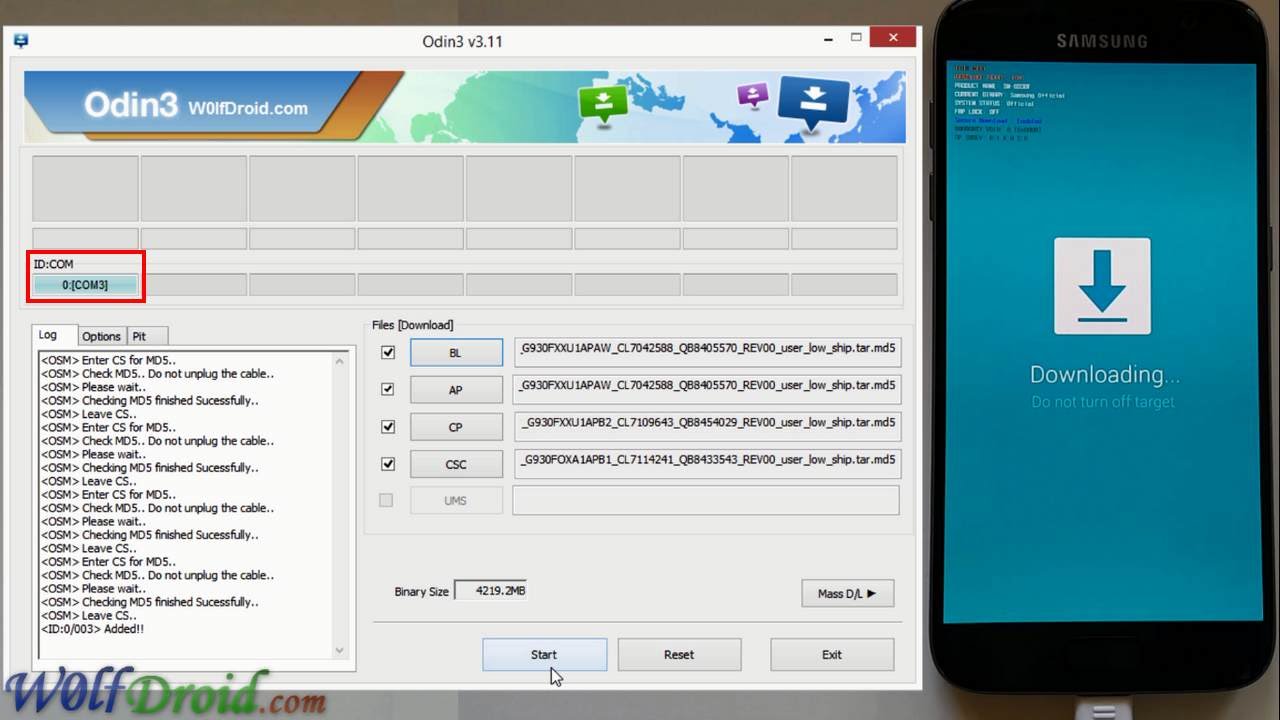1280x720 pixels.
Task: Click the '<ID:0/003> Added!!' log line
Action: pos(92,629)
